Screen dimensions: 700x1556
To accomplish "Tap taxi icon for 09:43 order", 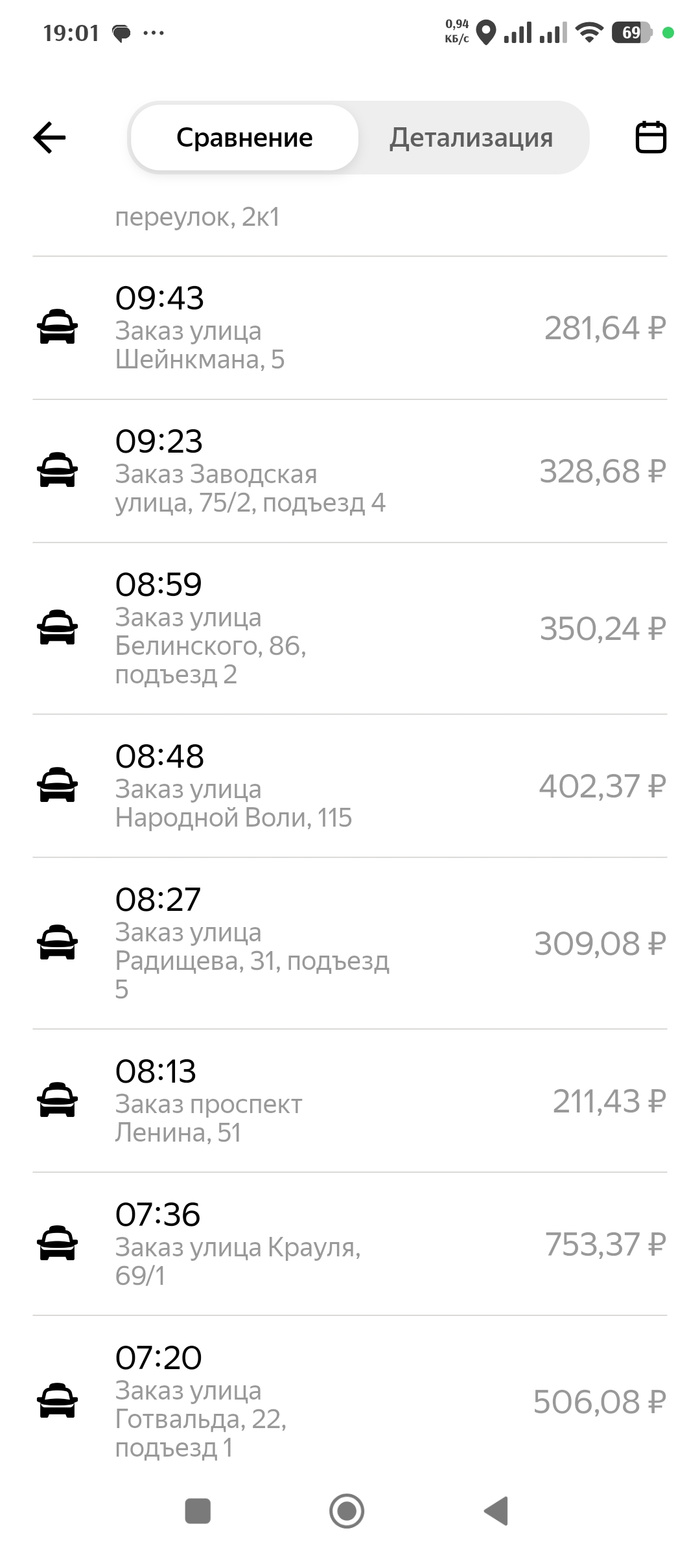I will 57,328.
